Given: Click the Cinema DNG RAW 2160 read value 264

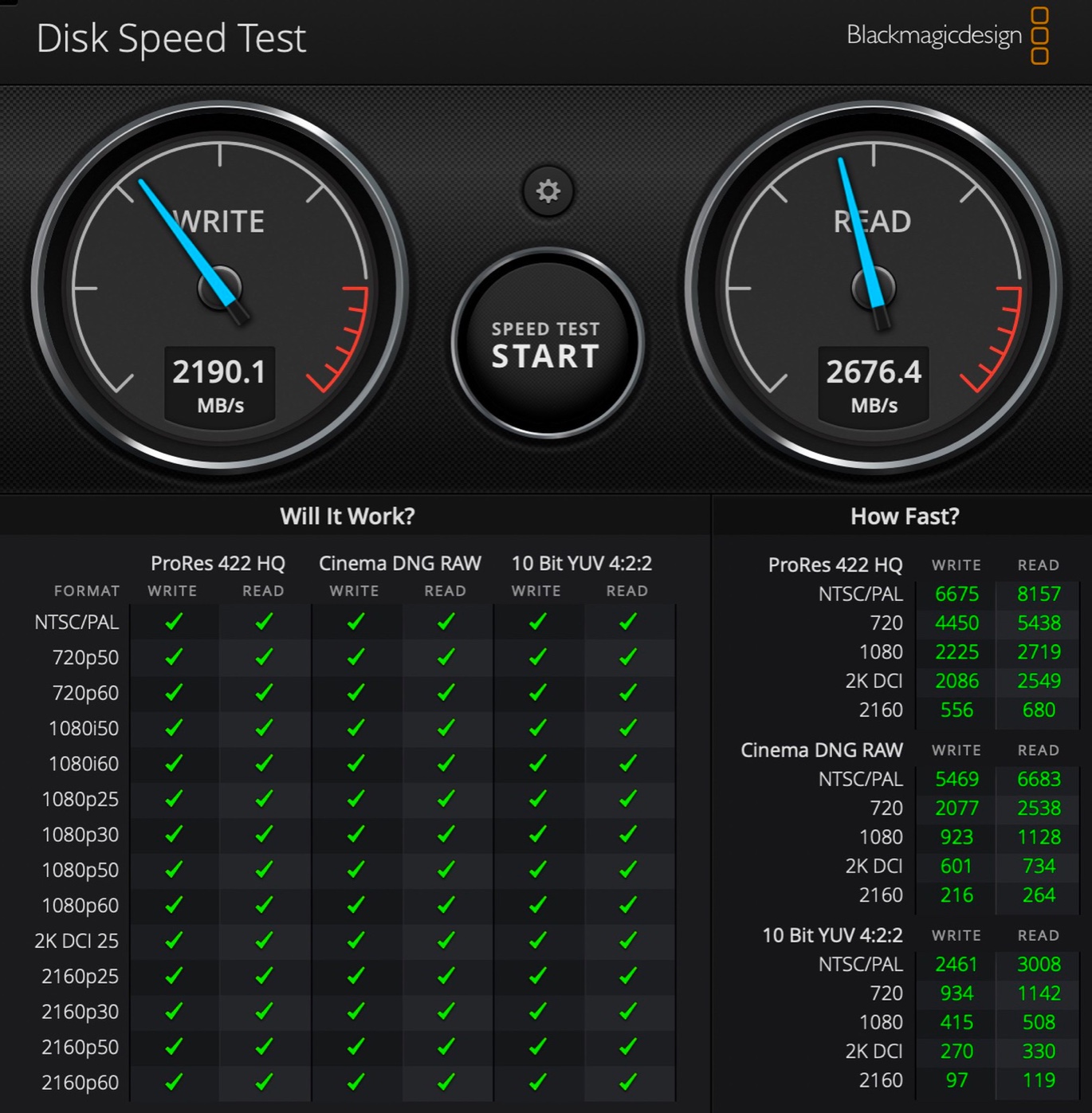Looking at the screenshot, I should tap(1039, 895).
